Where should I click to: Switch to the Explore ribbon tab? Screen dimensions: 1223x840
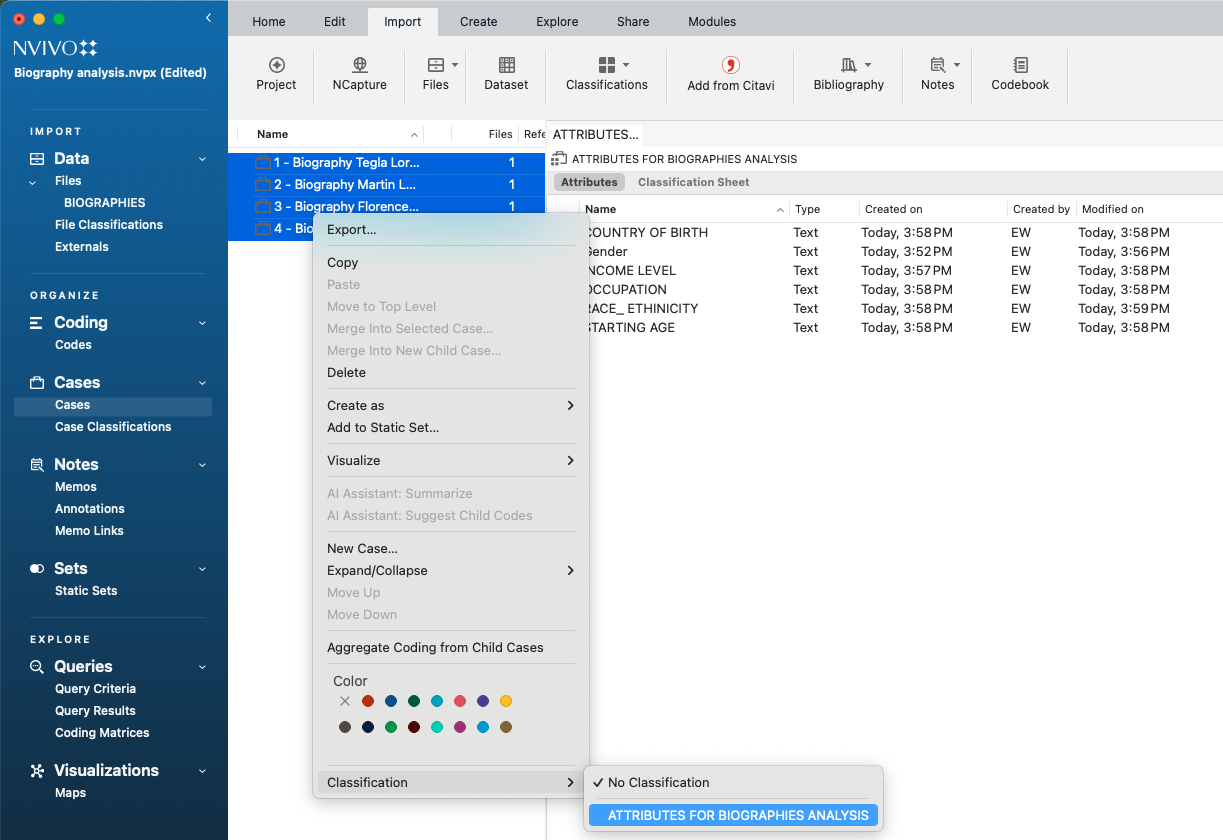point(556,22)
